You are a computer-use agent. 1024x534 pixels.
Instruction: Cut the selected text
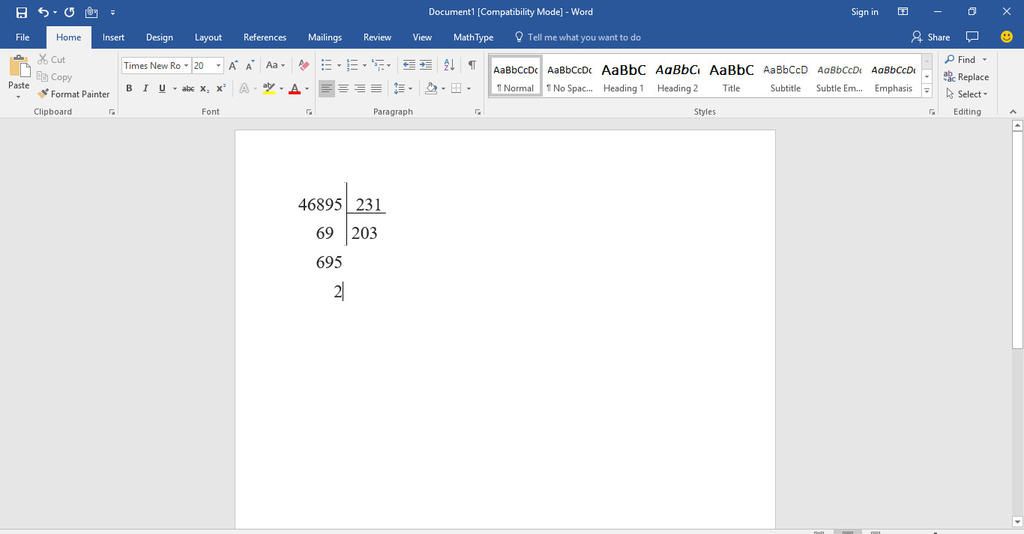(x=52, y=59)
